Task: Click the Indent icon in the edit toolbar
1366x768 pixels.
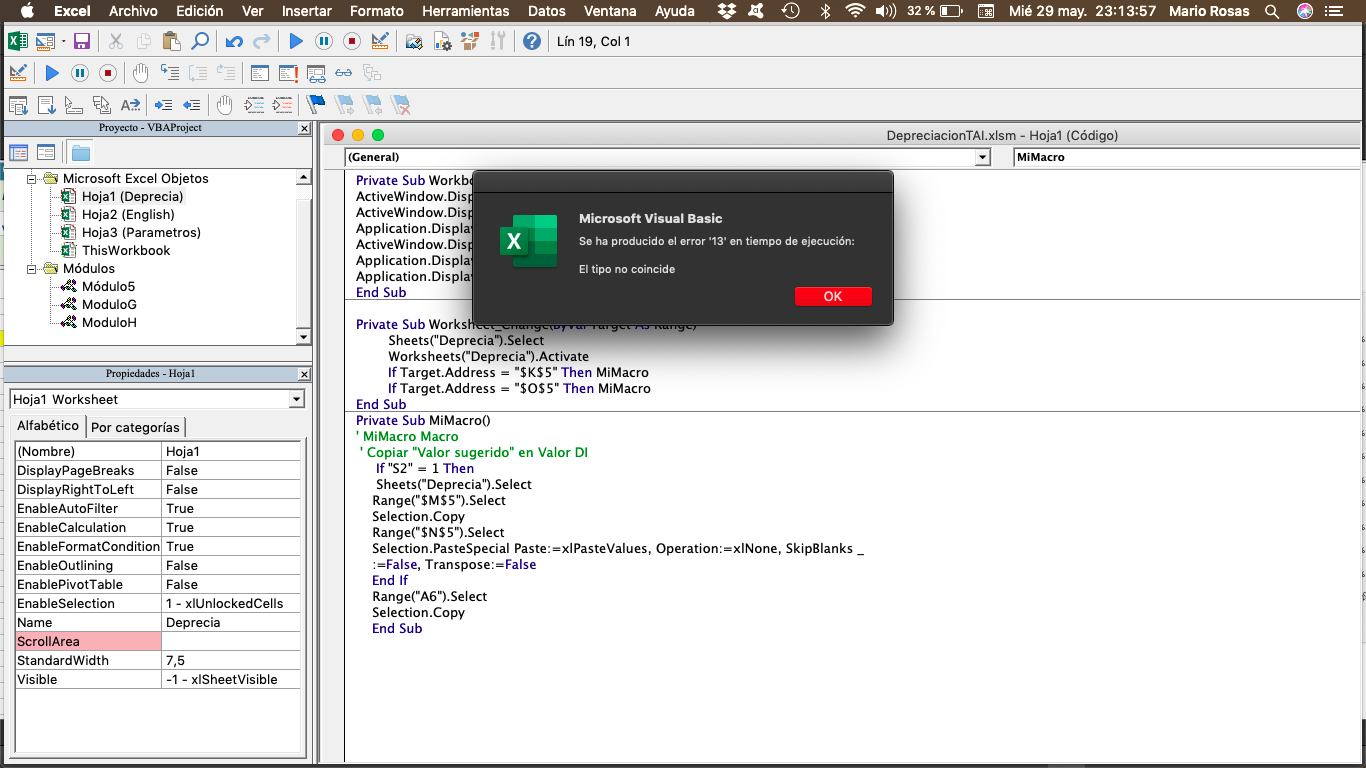Action: coord(164,105)
